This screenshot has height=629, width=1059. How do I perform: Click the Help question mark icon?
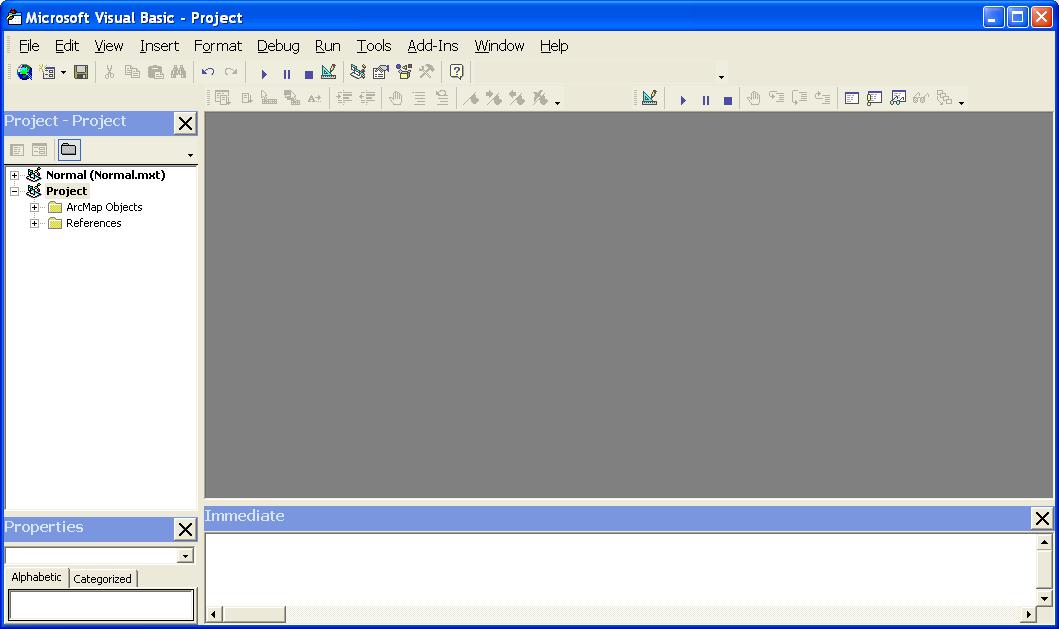click(x=457, y=72)
